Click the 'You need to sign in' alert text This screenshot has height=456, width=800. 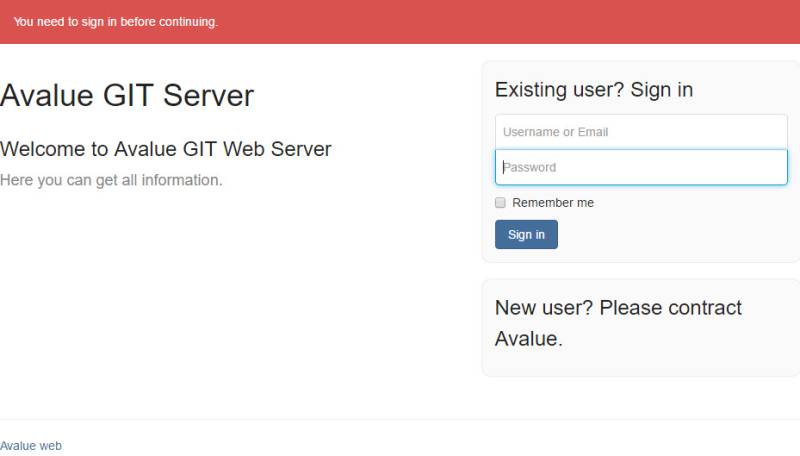pyautogui.click(x=116, y=22)
